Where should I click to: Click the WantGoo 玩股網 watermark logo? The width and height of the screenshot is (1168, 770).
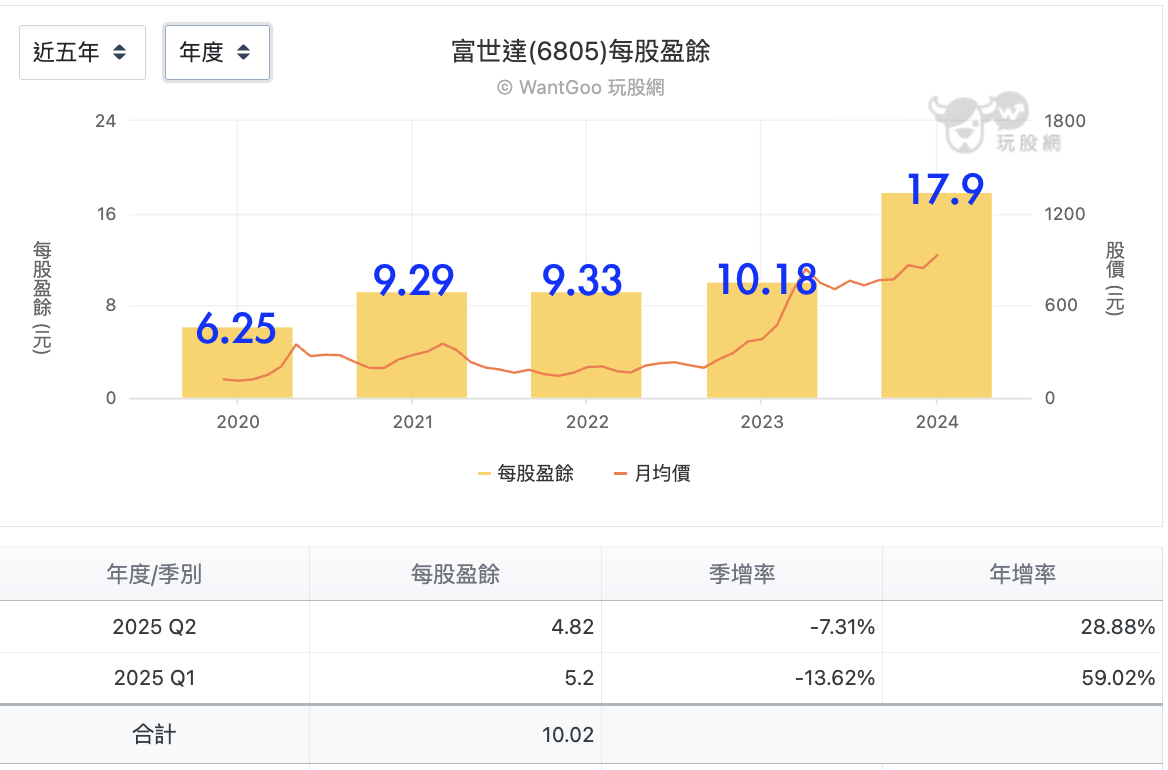993,123
